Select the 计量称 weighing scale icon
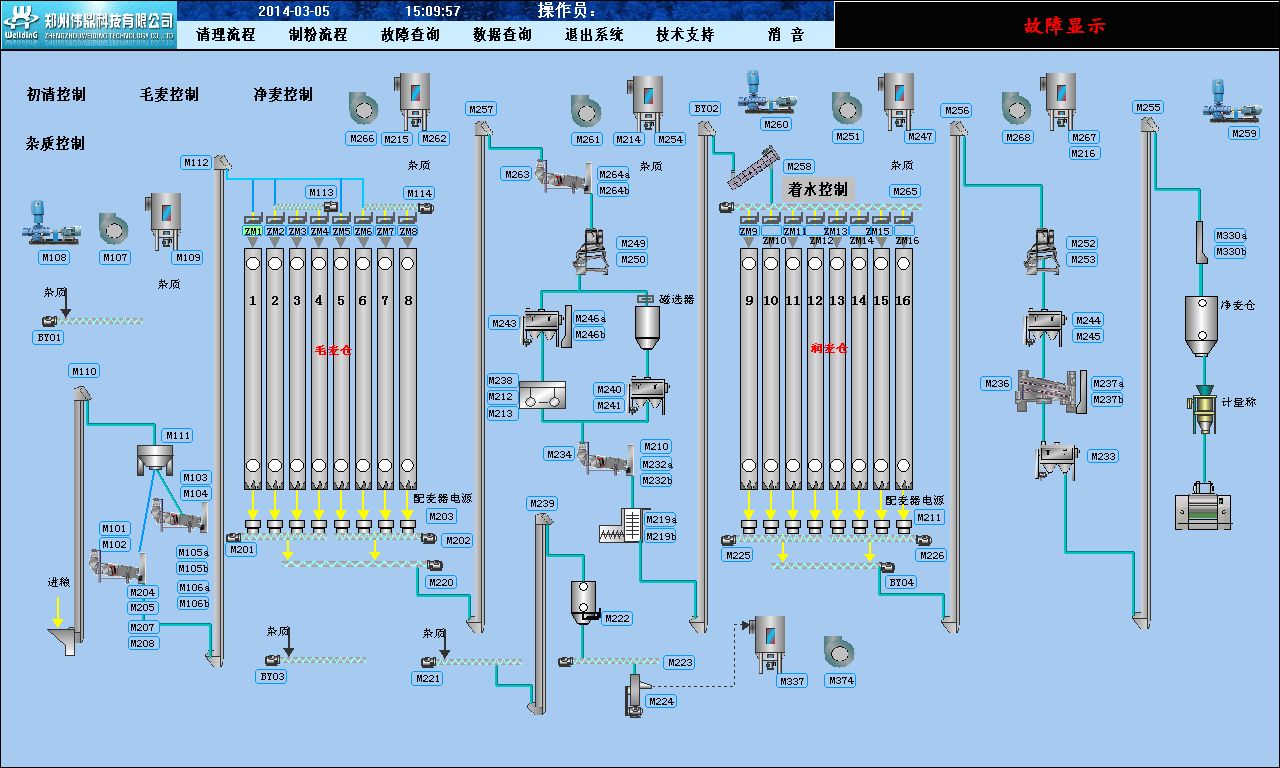 [1203, 408]
